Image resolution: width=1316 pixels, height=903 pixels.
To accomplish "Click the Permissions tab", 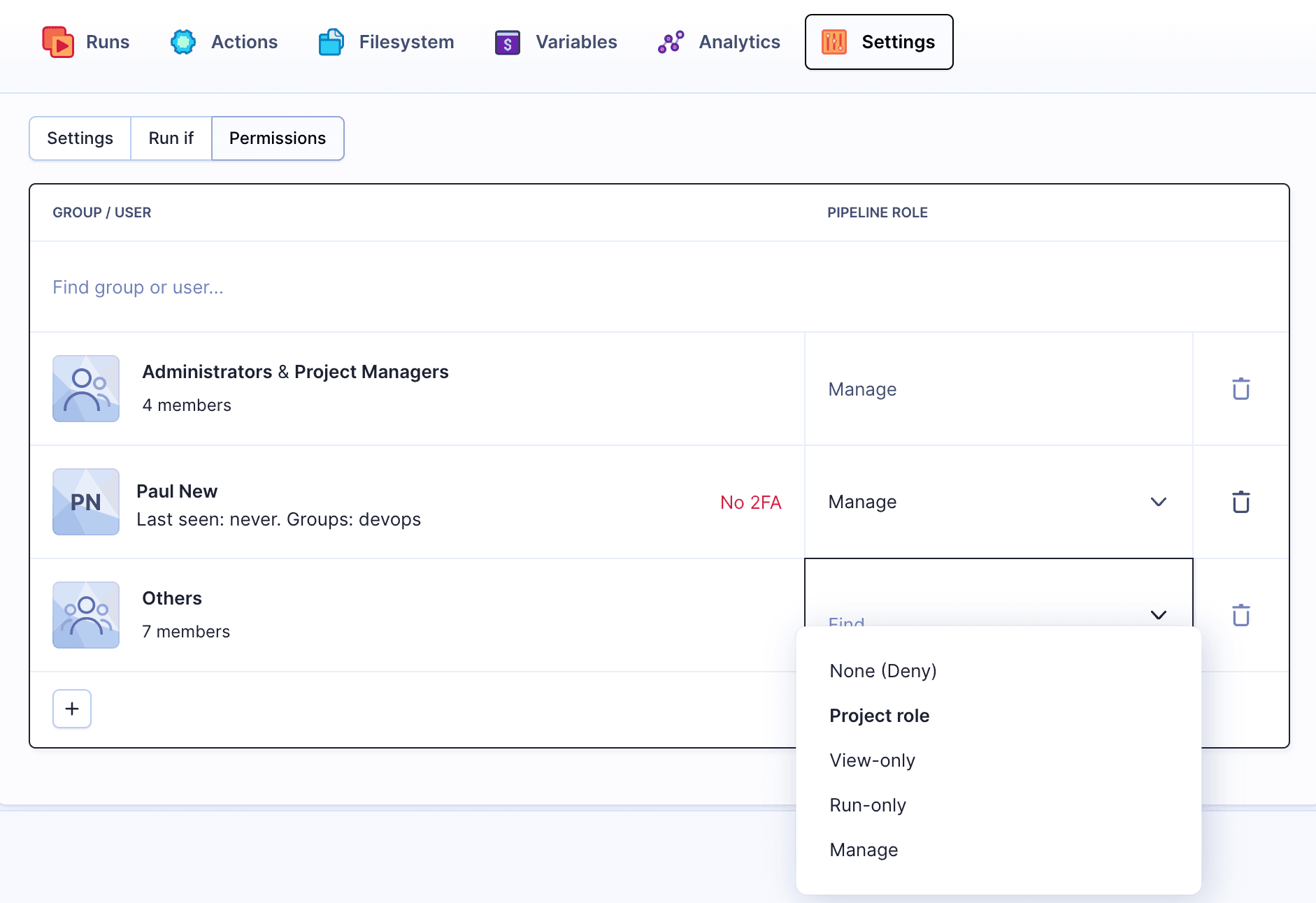I will click(x=278, y=138).
